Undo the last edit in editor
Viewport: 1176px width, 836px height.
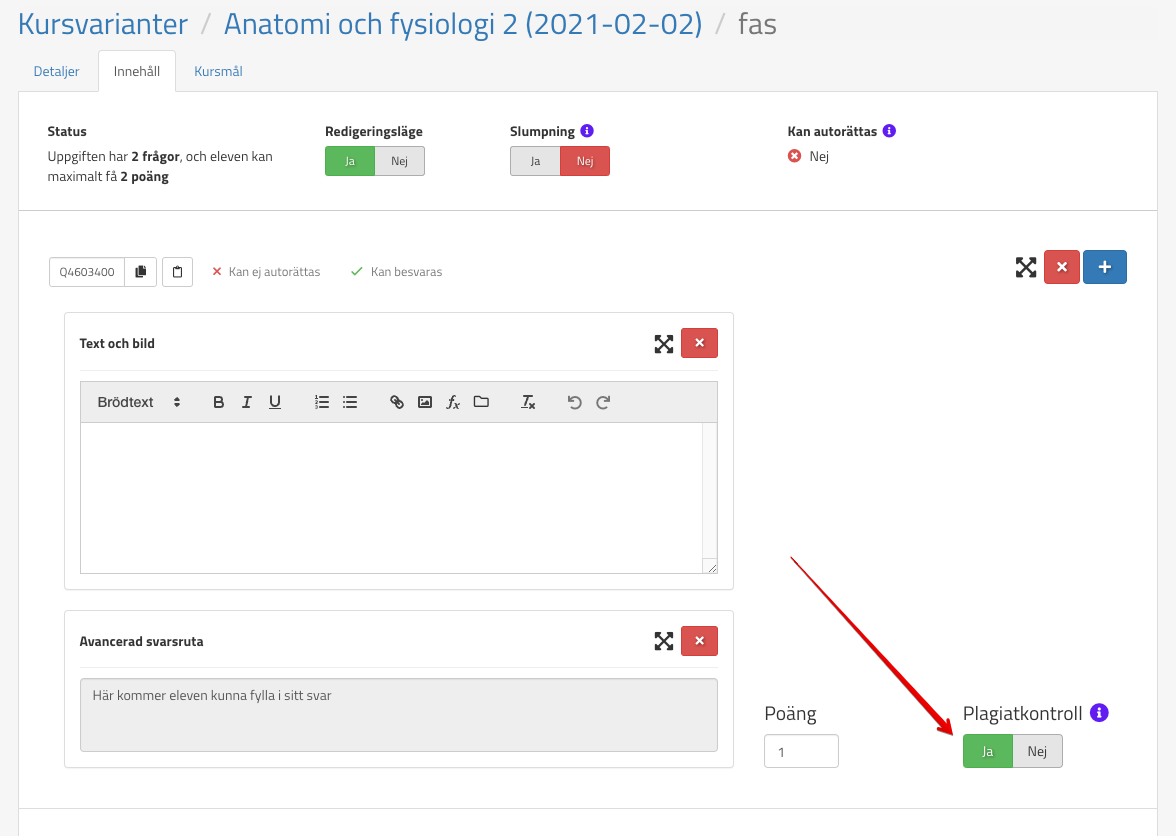point(574,402)
